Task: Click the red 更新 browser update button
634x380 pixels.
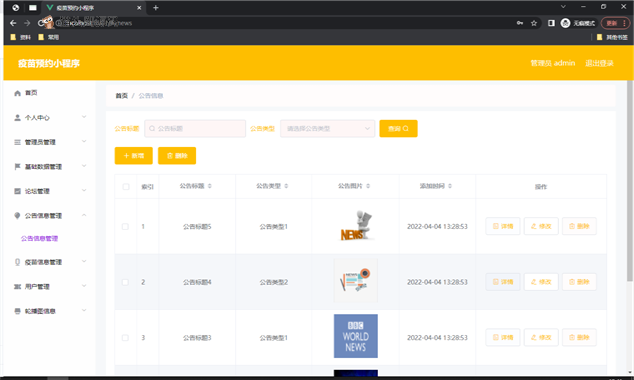Action: coord(615,23)
